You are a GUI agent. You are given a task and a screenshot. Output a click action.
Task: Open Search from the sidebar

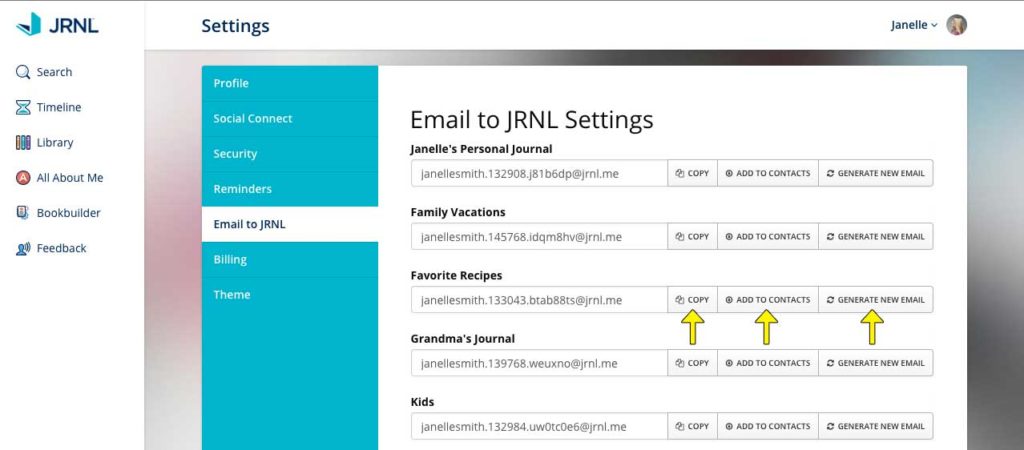point(44,72)
